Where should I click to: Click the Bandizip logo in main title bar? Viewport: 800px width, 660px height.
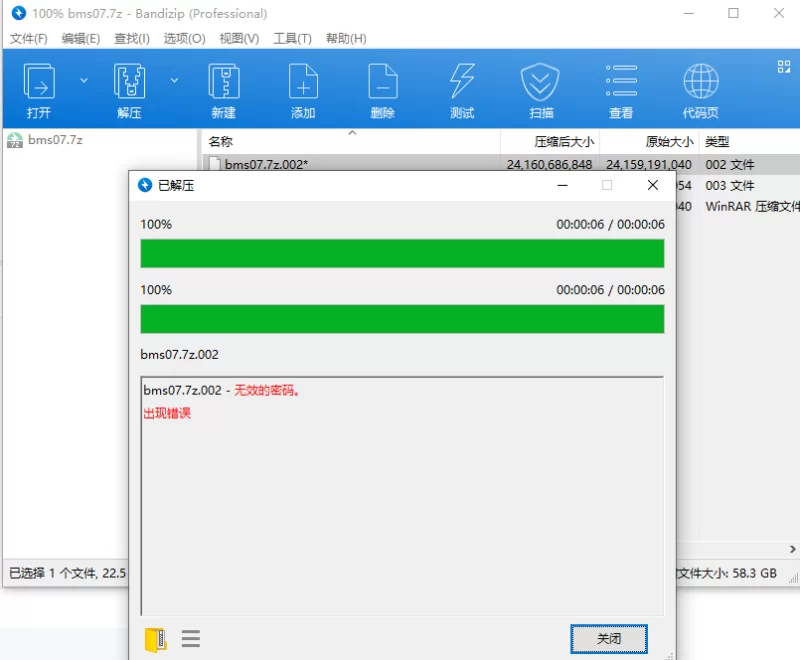18,13
